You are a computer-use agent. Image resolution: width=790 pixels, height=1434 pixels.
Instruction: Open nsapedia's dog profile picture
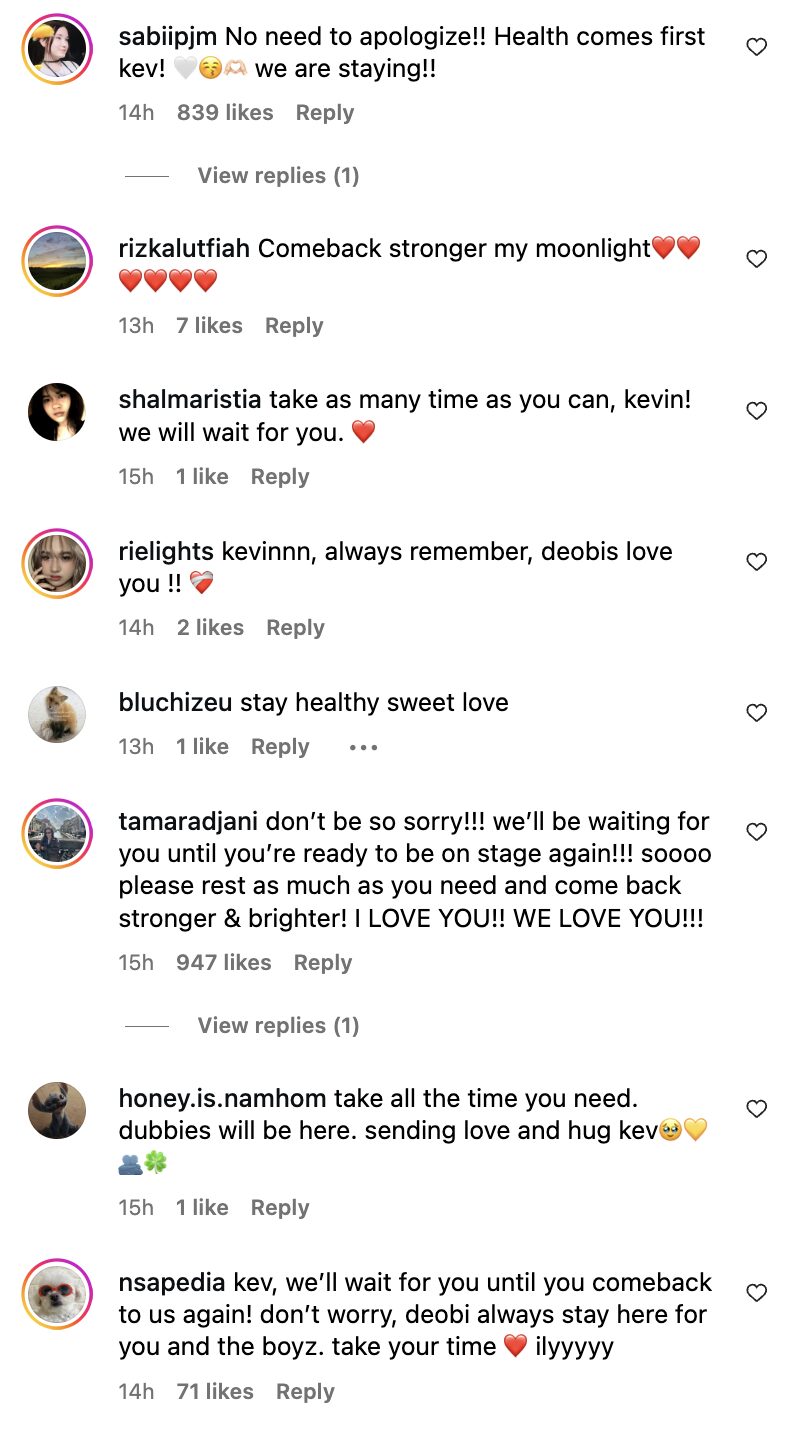[57, 1293]
